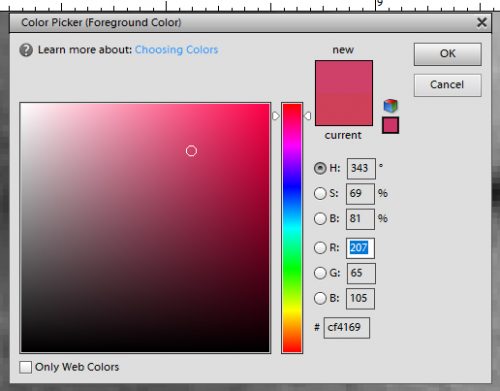Select the B brightness radio button
The height and width of the screenshot is (391, 500).
click(x=320, y=219)
